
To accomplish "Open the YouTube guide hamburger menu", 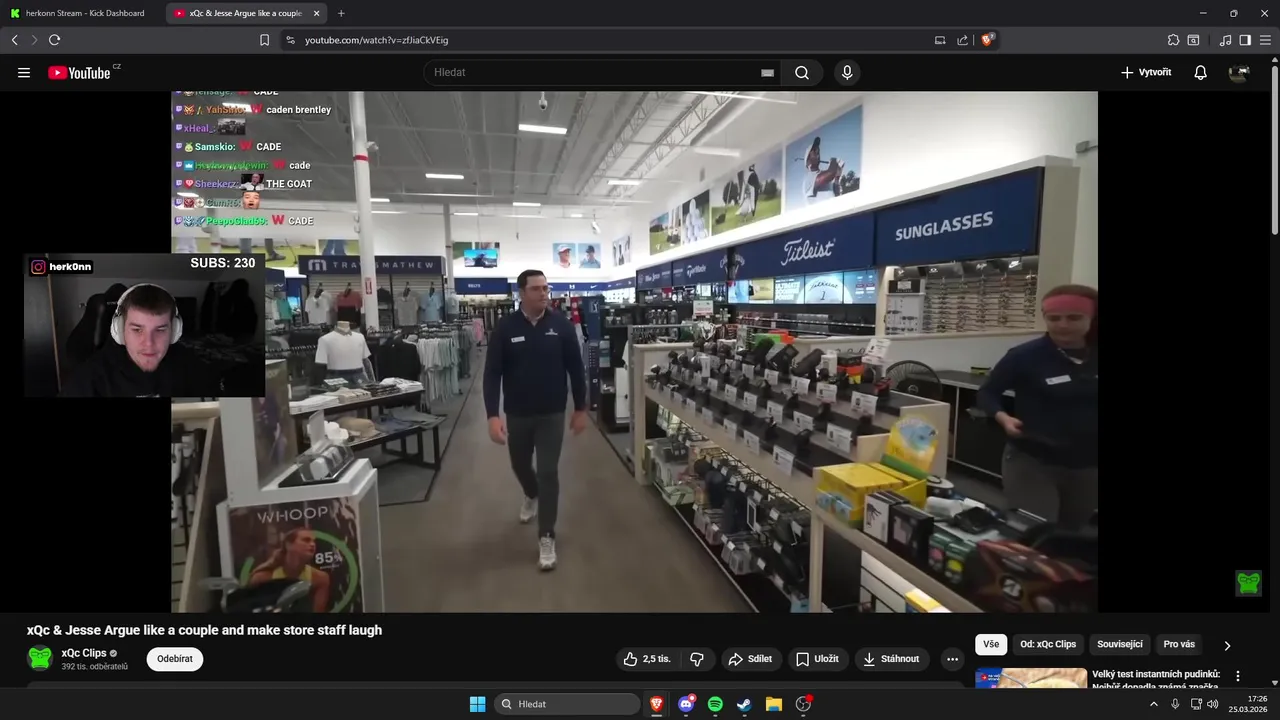I will [x=24, y=73].
